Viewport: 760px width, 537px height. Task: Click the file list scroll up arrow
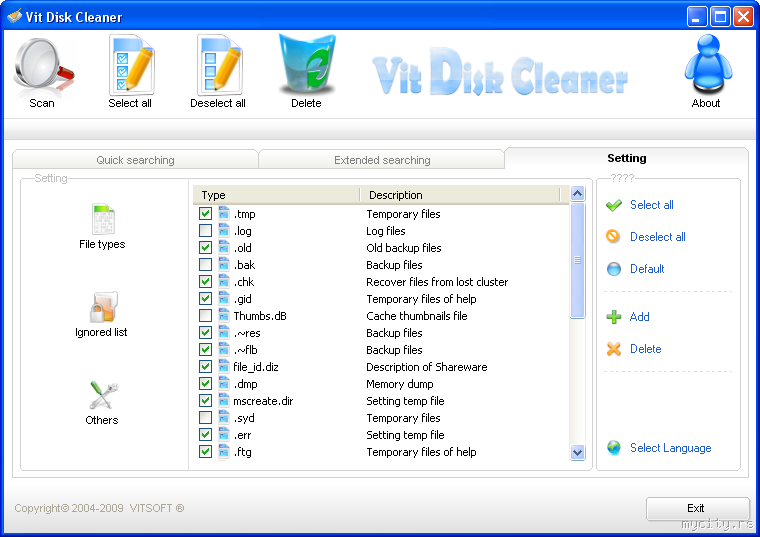(577, 194)
